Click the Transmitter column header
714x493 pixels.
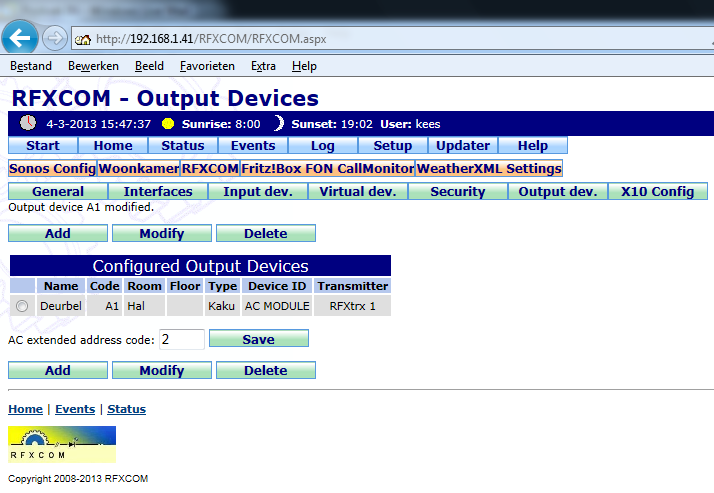coord(353,286)
